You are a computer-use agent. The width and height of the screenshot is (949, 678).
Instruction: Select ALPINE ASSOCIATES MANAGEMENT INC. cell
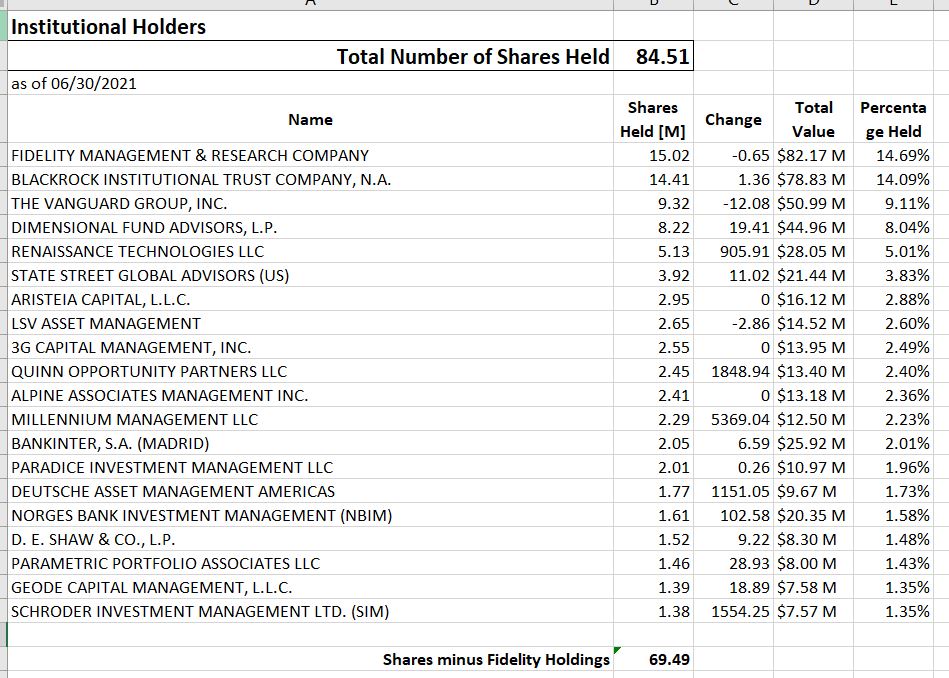(310, 395)
